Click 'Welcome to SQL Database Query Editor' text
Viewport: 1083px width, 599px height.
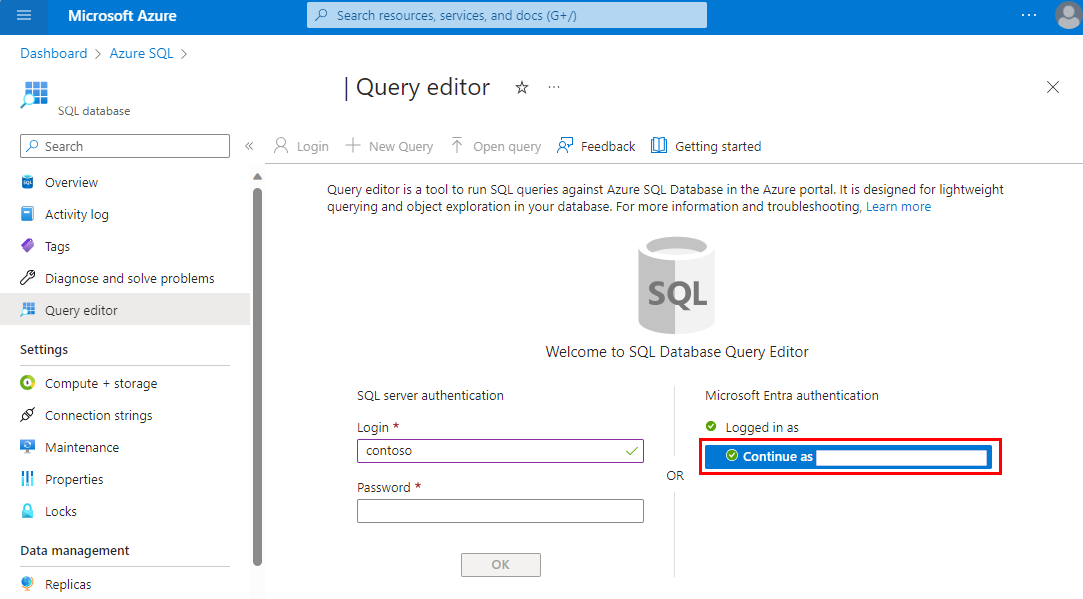click(677, 352)
